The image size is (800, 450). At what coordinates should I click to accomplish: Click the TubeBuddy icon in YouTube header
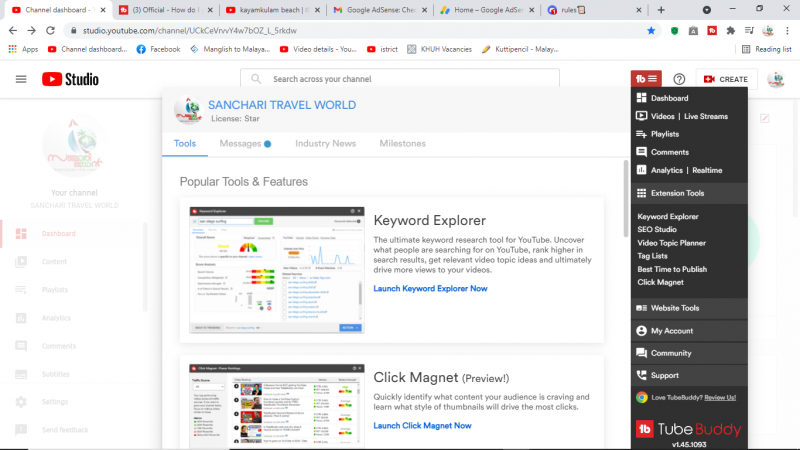point(646,79)
